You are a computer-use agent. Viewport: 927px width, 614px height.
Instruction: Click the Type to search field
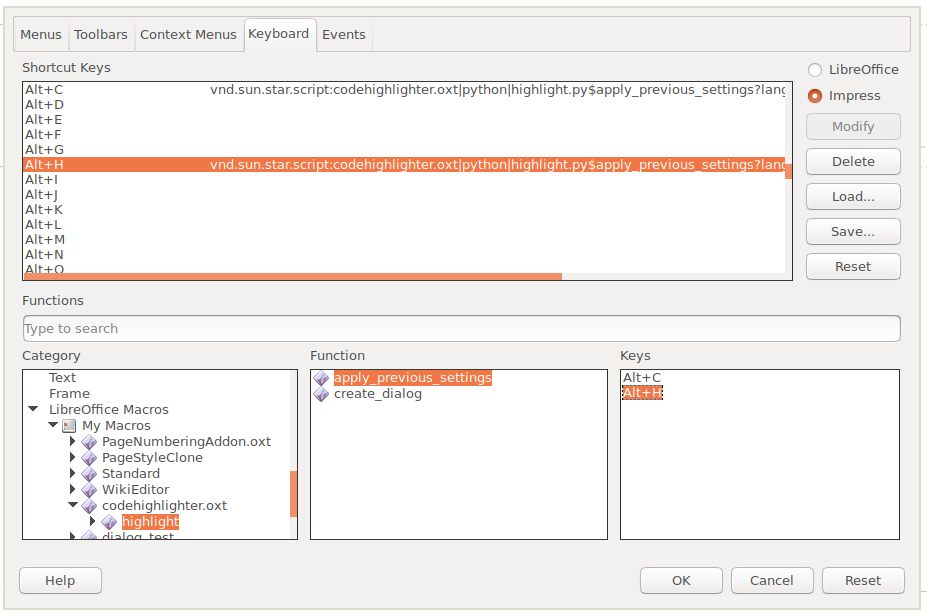point(461,329)
